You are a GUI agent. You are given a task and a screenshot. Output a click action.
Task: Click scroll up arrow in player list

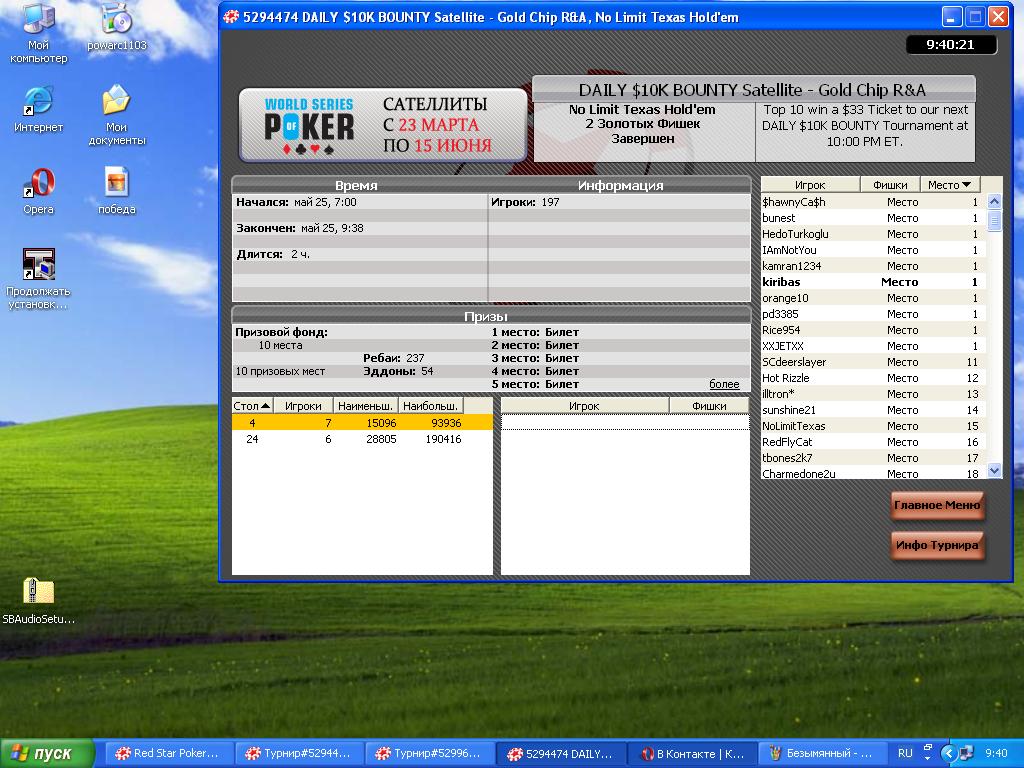pyautogui.click(x=994, y=202)
